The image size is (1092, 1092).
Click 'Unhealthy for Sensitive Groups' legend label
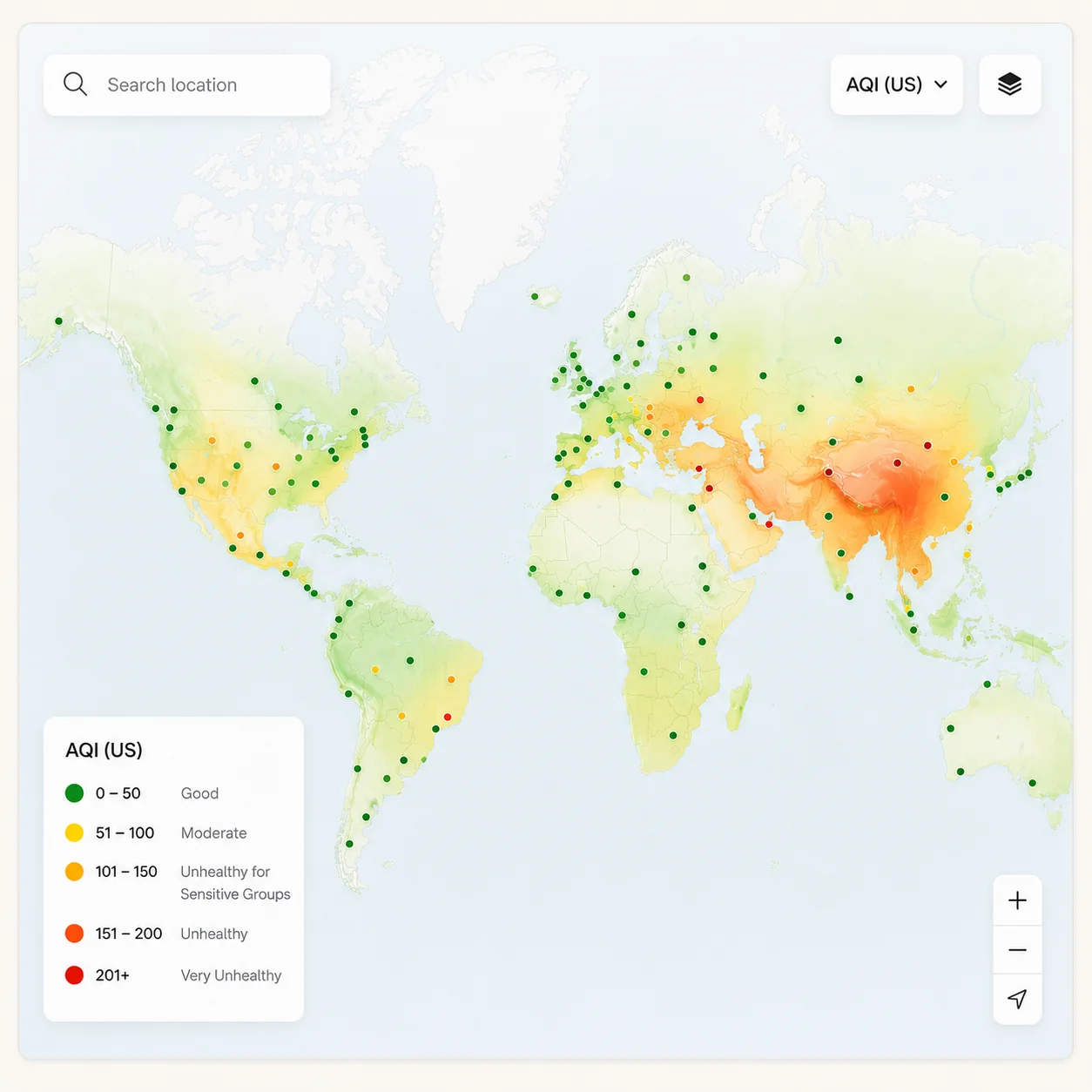coord(235,883)
